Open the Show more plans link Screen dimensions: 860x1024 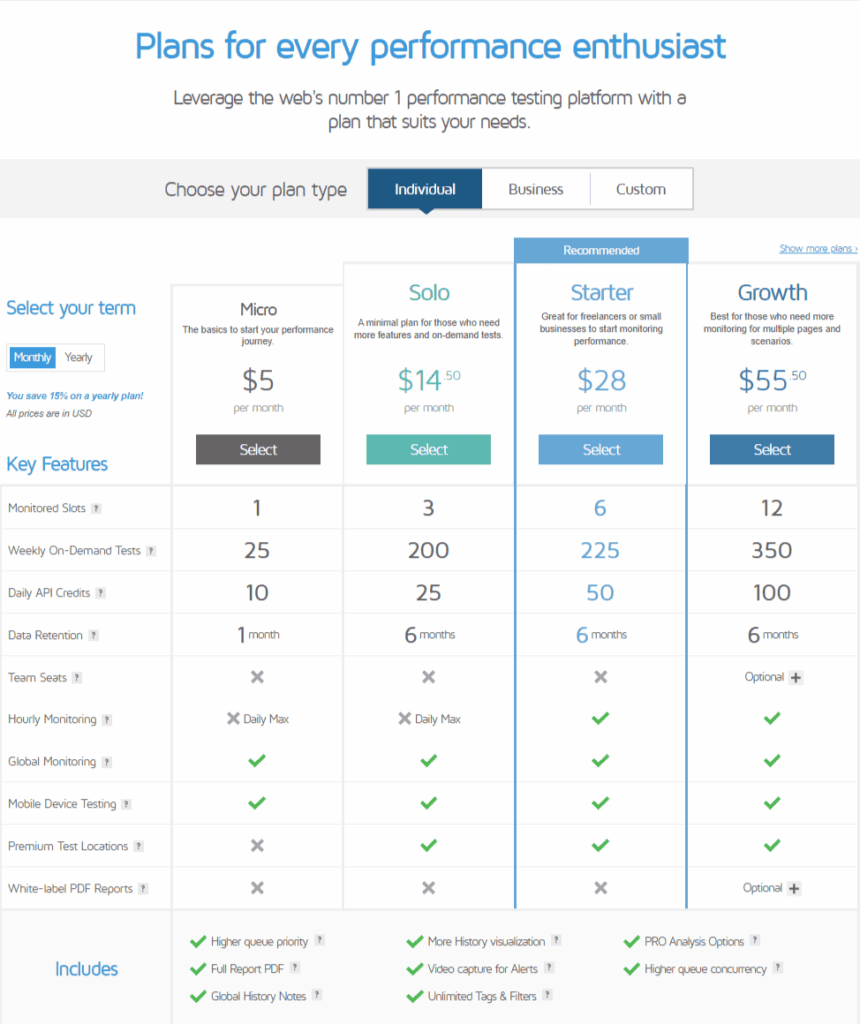coord(818,247)
